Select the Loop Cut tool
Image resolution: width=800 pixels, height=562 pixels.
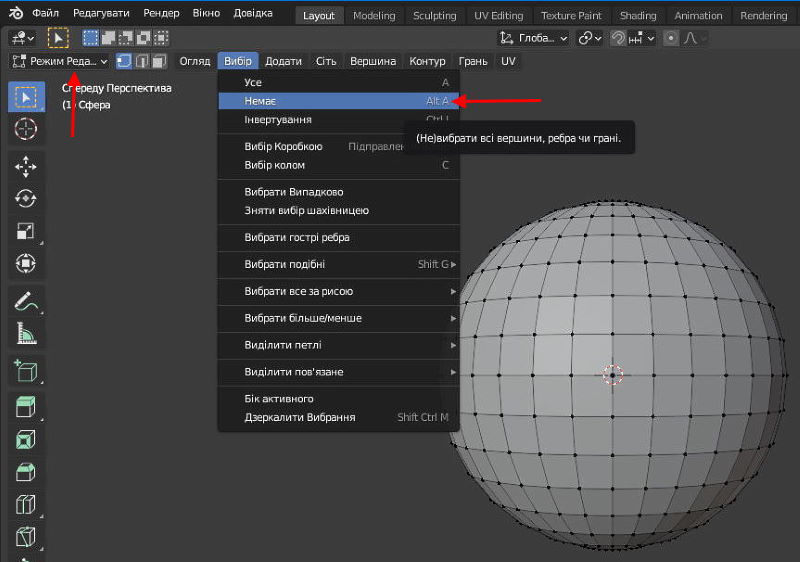(26, 504)
